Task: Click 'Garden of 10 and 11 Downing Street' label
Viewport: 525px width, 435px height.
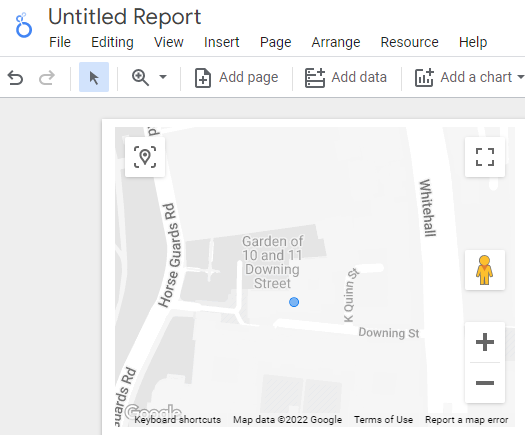Action: [273, 262]
